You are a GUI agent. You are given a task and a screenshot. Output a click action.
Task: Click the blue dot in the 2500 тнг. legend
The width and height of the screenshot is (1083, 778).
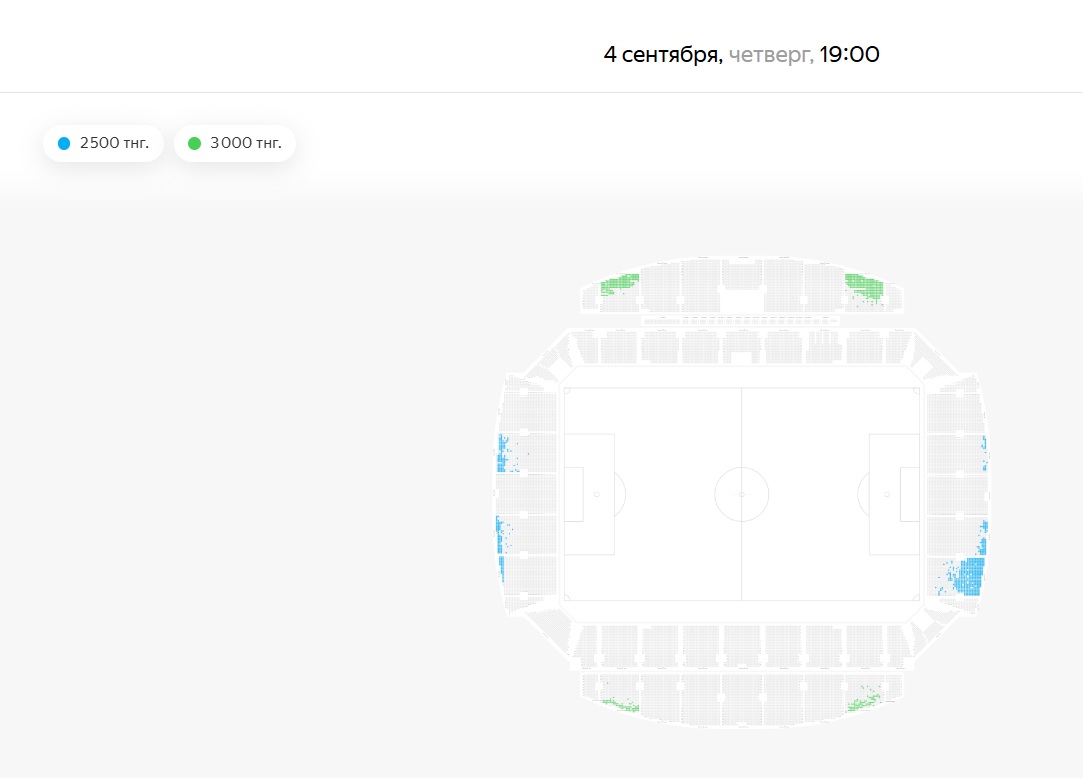[x=64, y=143]
